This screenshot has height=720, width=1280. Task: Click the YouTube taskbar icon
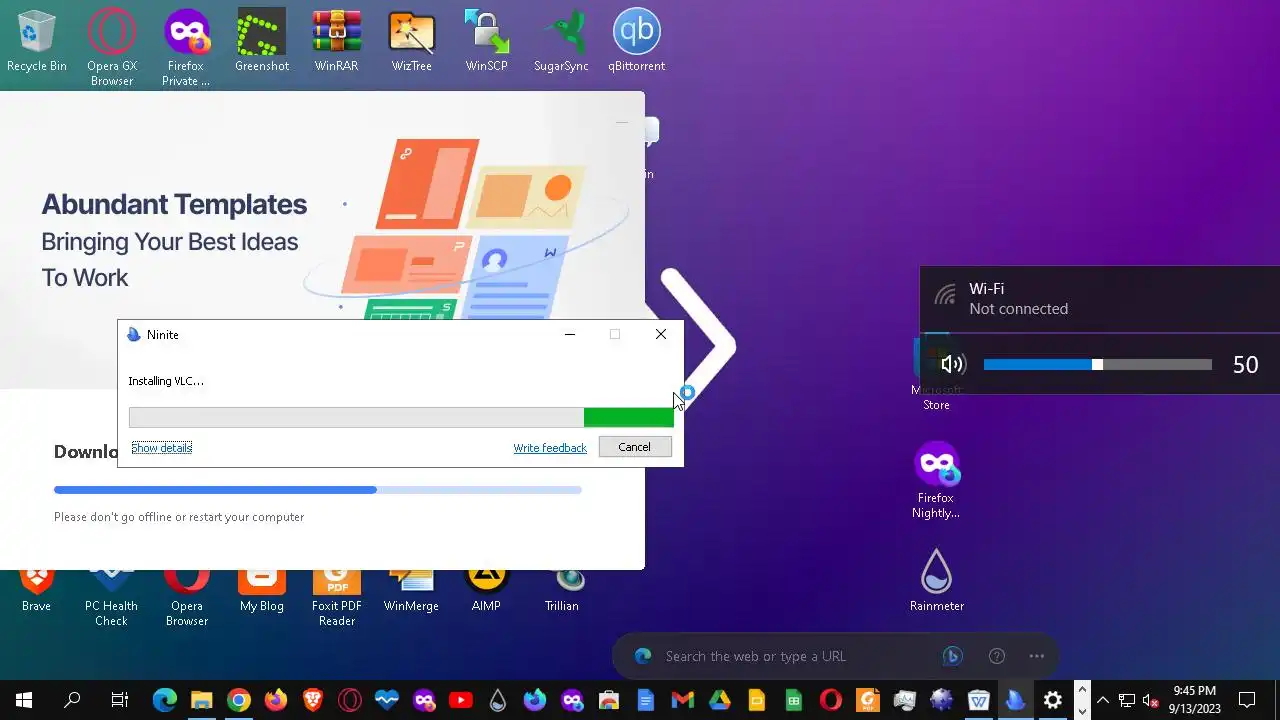pos(460,700)
